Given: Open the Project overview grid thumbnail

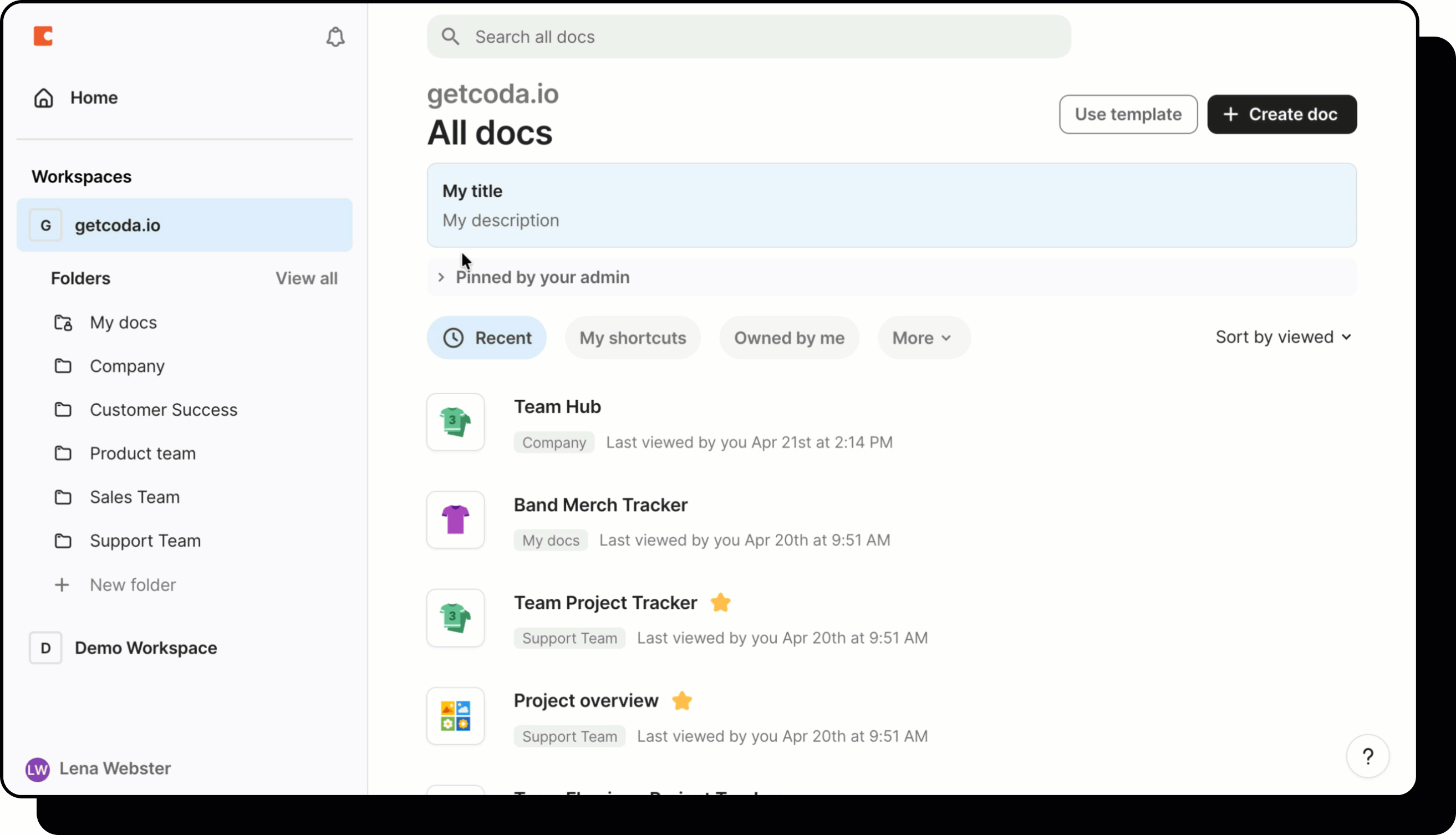Looking at the screenshot, I should (455, 716).
